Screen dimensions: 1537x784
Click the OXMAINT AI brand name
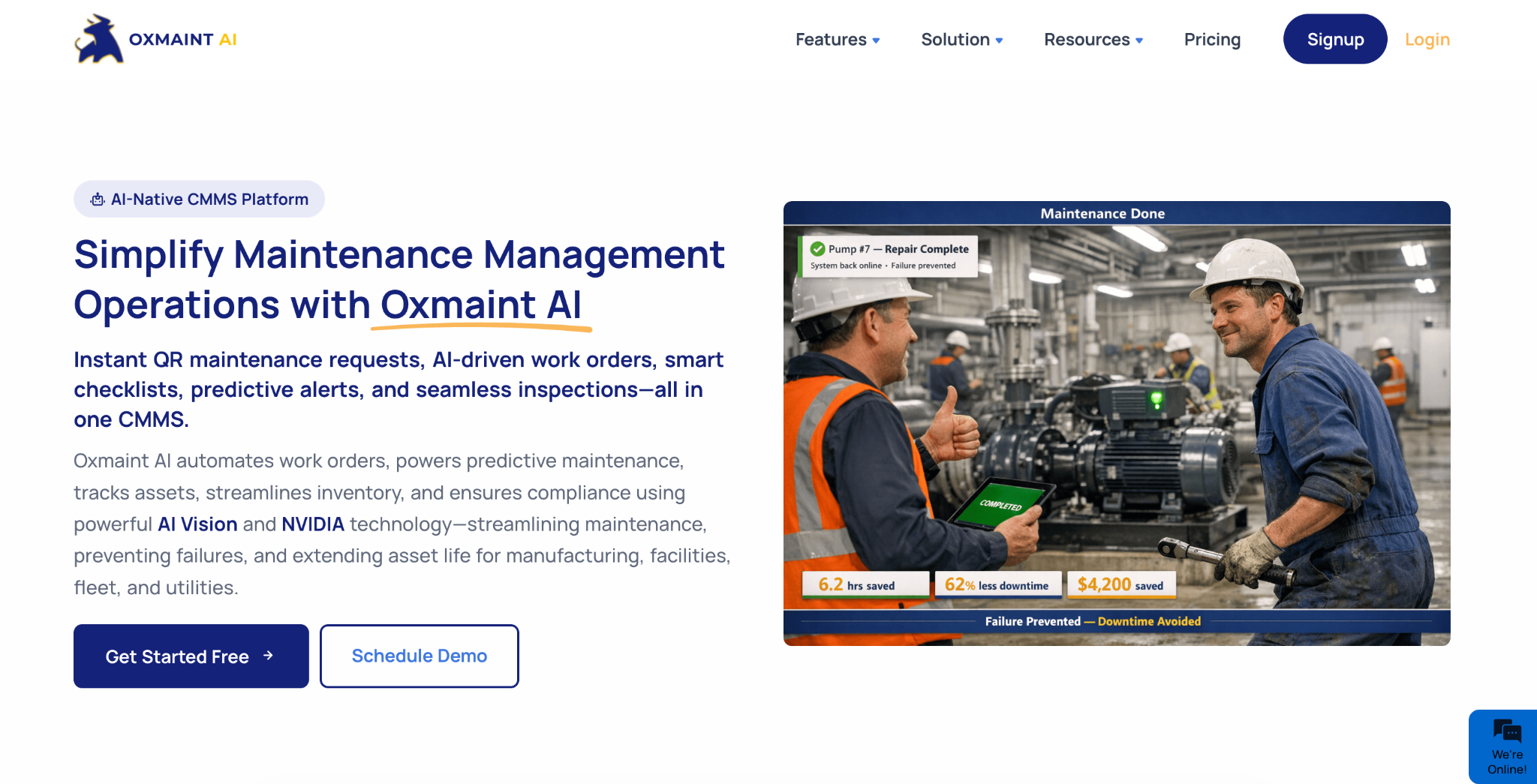click(x=182, y=40)
